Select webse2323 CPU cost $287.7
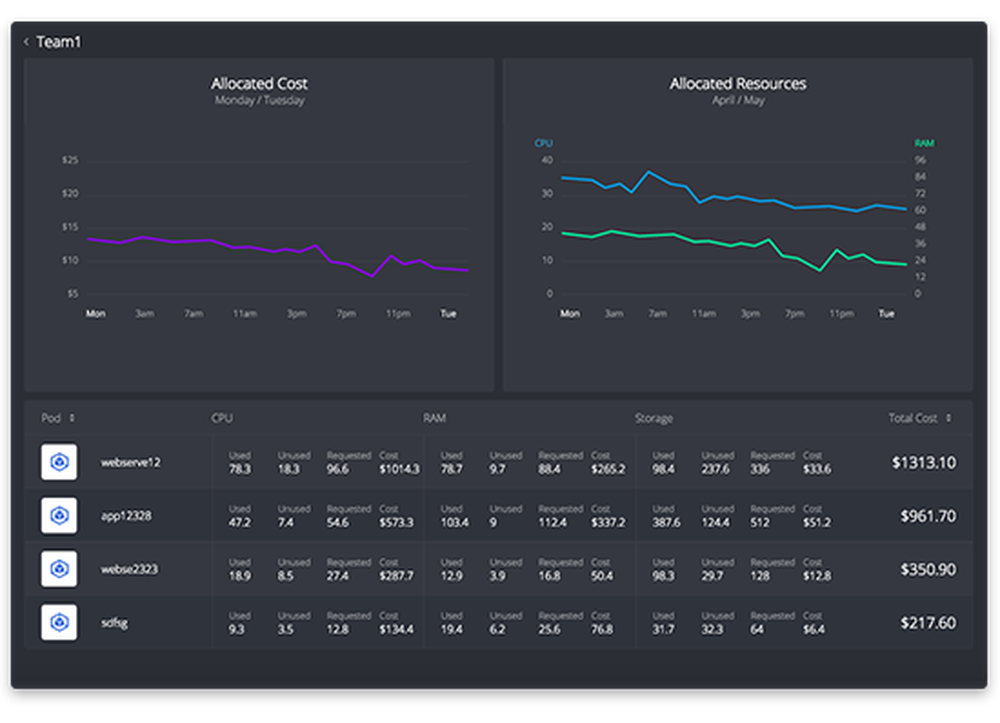Viewport: 1000px width, 723px height. [396, 576]
